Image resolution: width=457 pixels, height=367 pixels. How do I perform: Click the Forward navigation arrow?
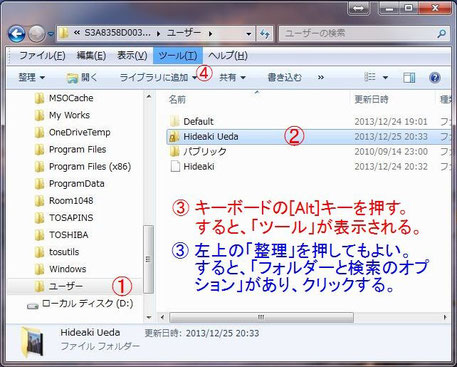point(37,34)
